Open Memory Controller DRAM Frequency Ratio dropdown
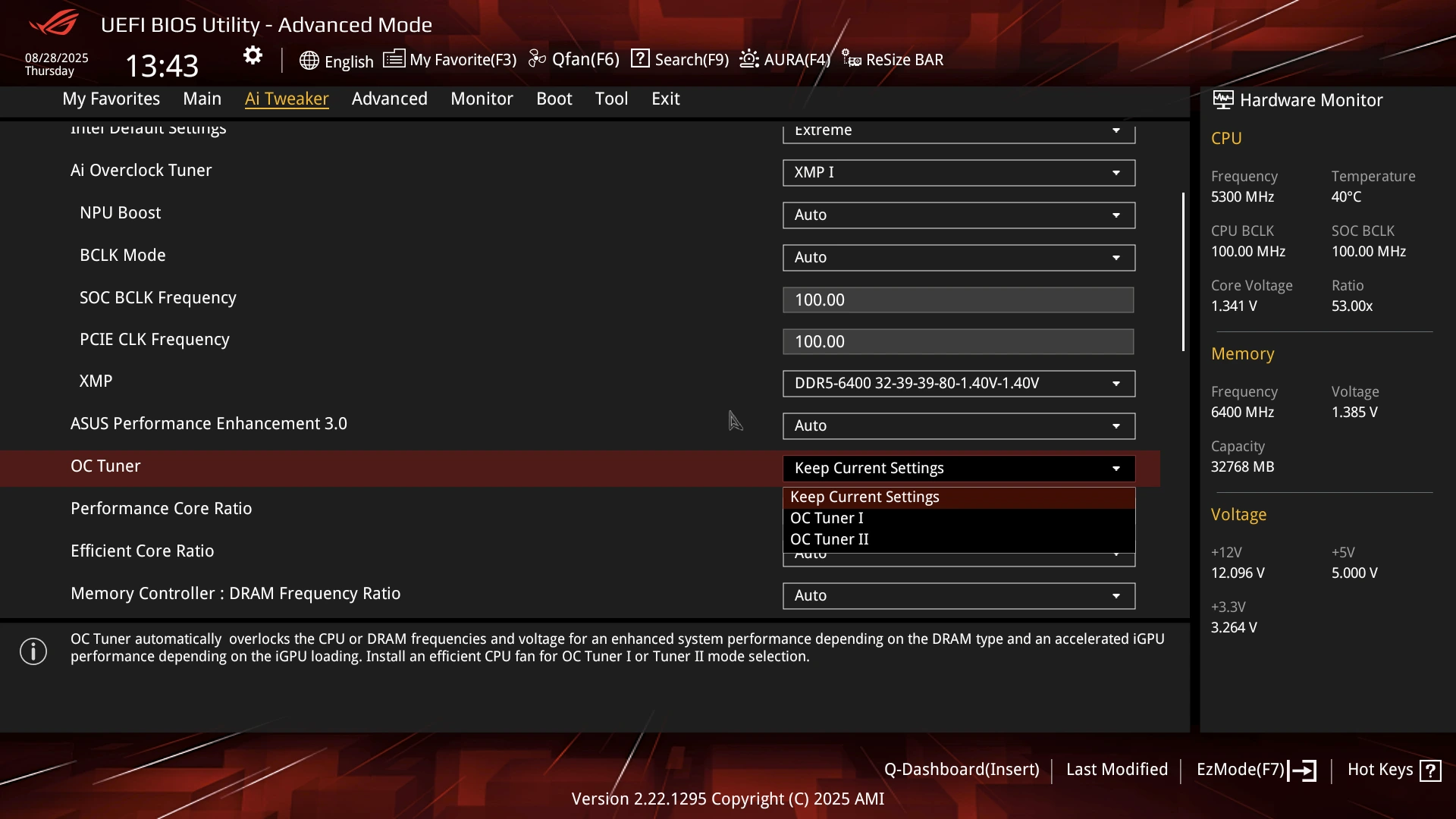Screen dimensions: 1456x819 [959, 596]
